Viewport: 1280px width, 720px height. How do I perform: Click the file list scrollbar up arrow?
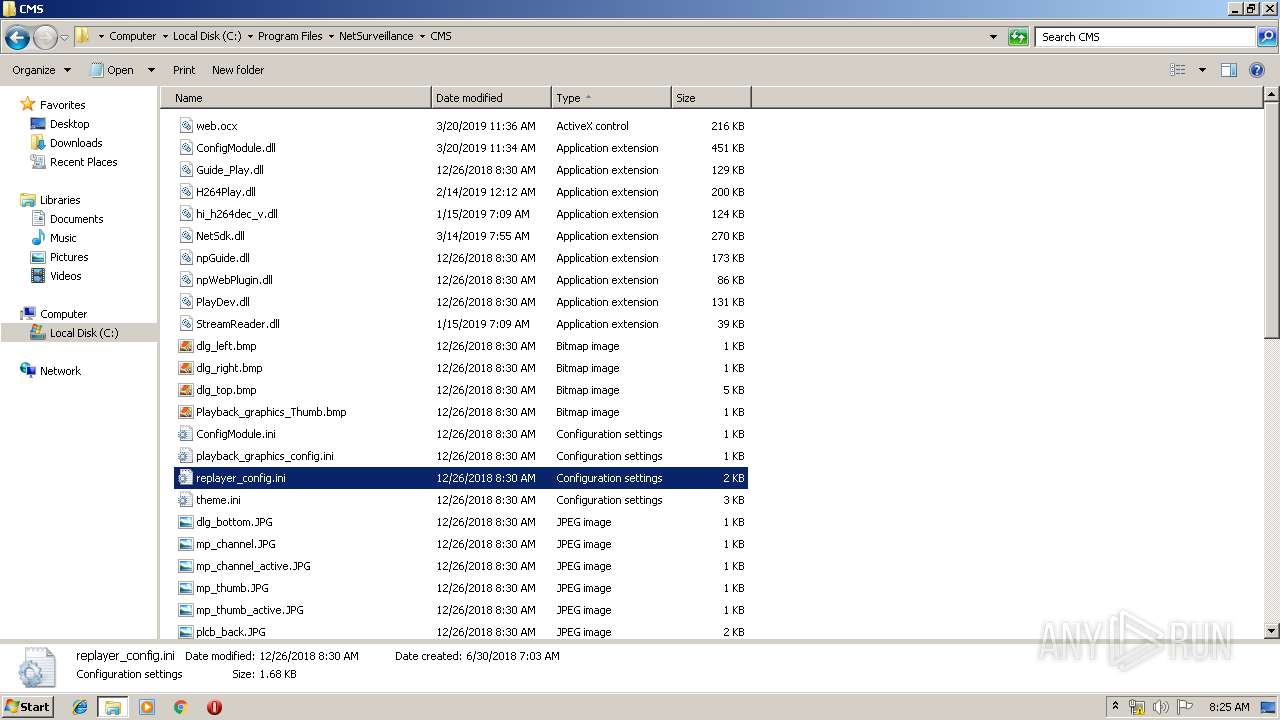click(1271, 96)
